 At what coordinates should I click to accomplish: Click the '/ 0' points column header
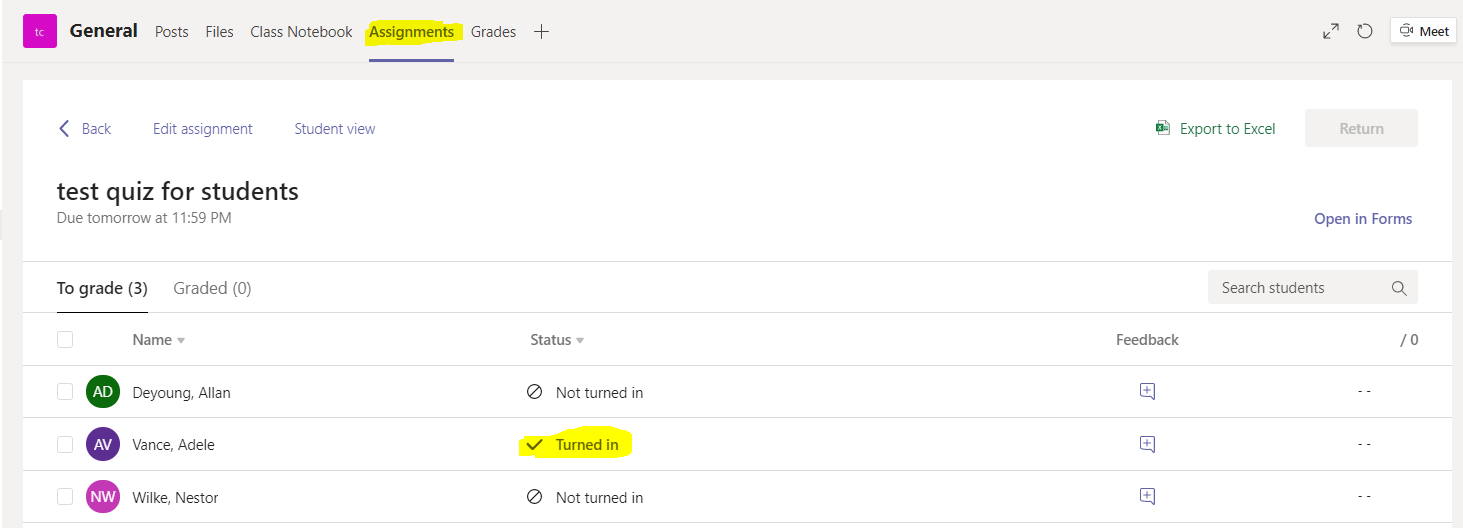point(1409,340)
